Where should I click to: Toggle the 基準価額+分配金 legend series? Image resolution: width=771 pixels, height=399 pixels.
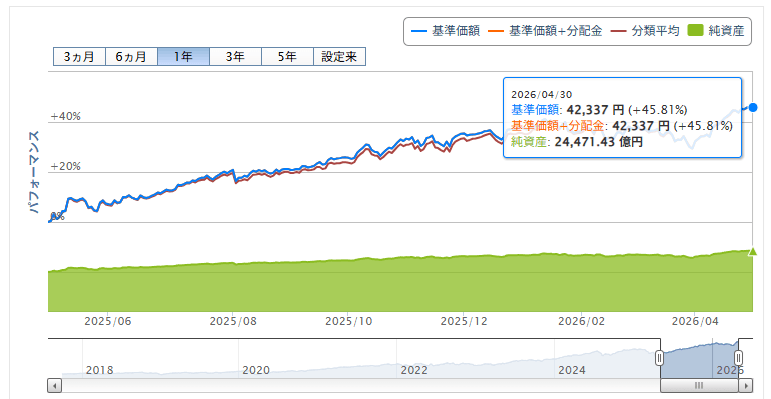coord(545,31)
